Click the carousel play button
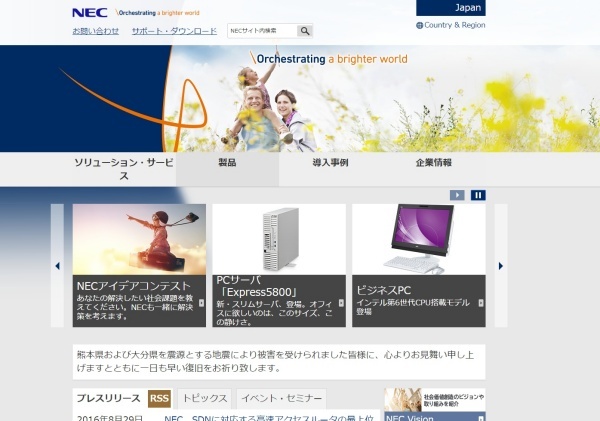This screenshot has height=421, width=600. click(x=457, y=195)
